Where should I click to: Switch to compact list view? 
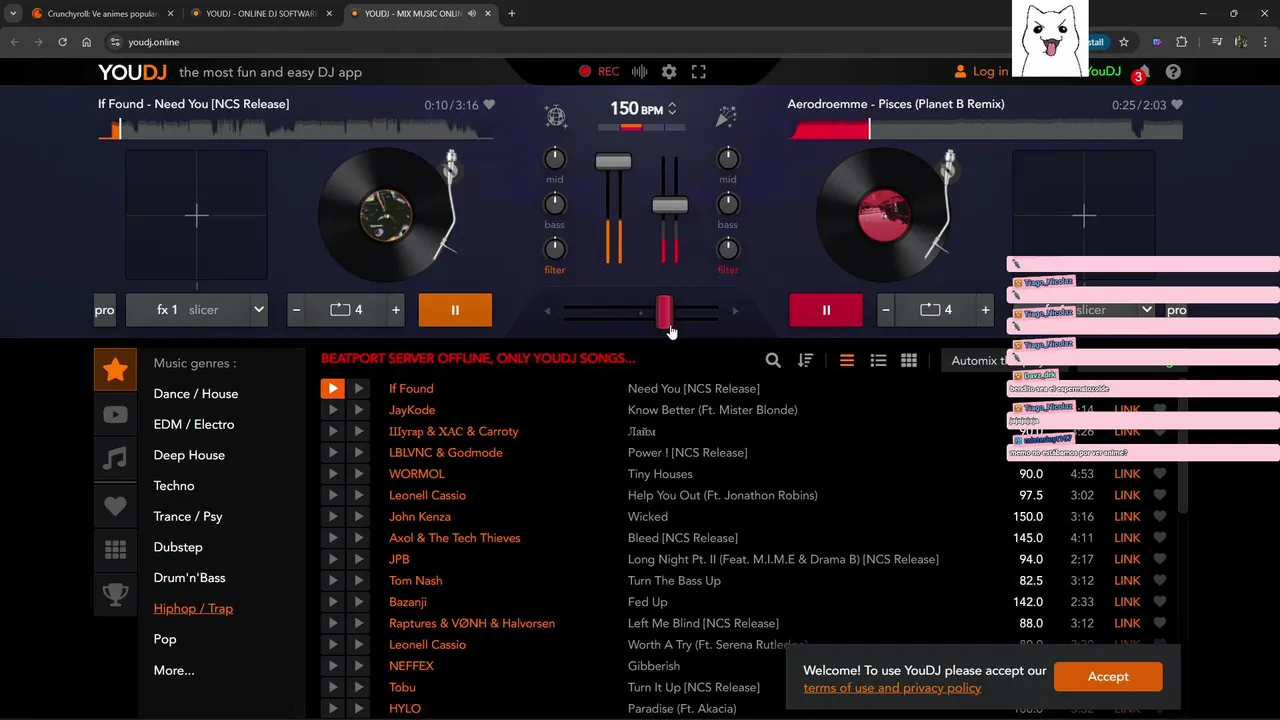coord(847,361)
